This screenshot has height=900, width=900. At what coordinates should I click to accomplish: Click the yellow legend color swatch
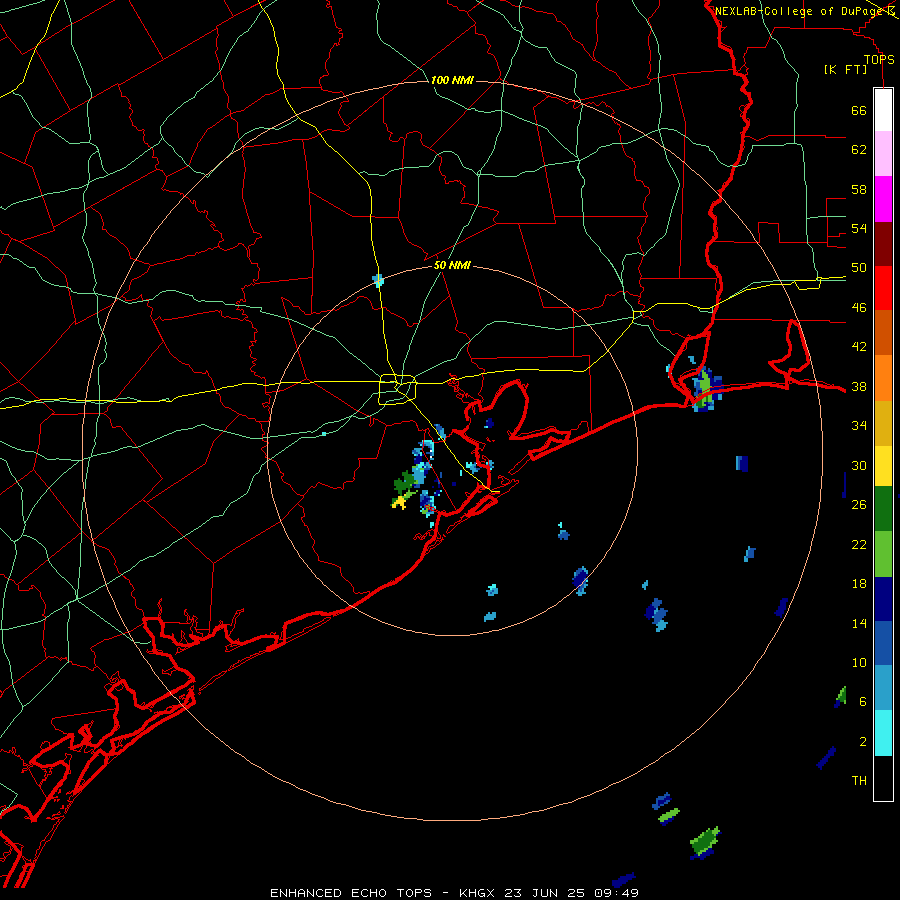(883, 467)
